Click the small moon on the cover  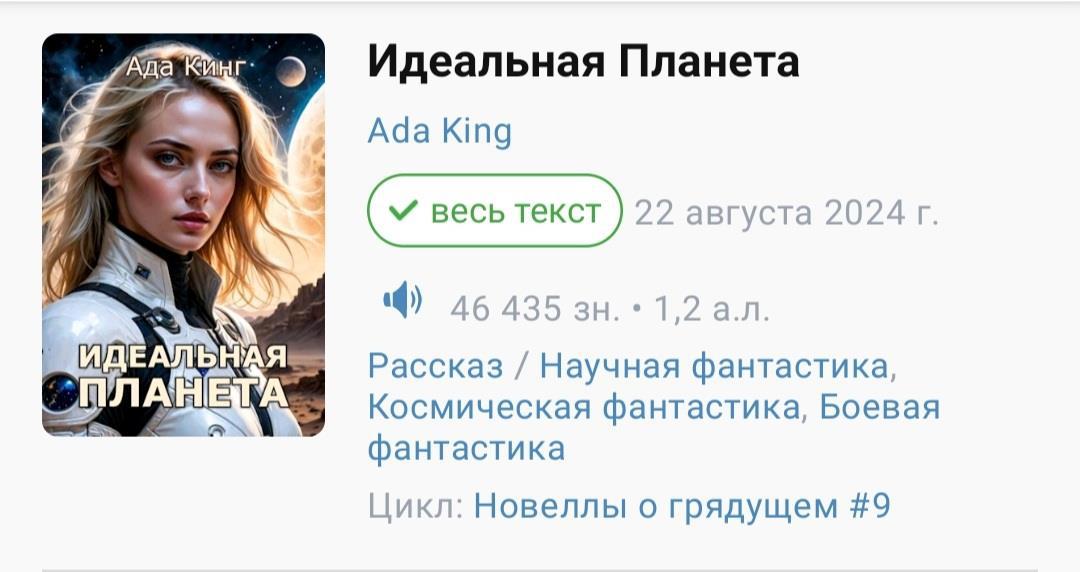[x=290, y=71]
